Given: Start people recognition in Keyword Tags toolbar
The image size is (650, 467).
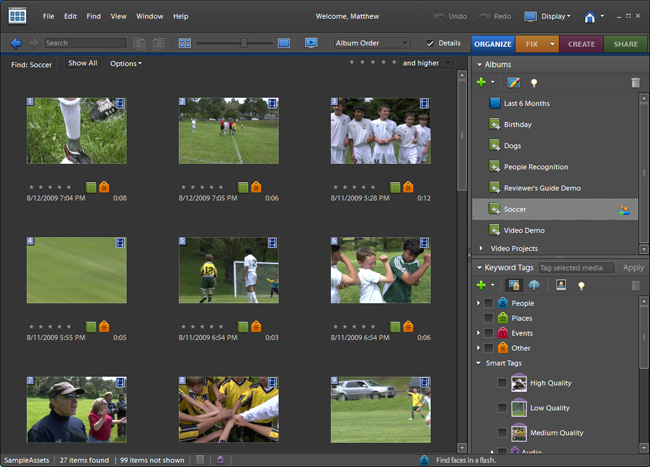Looking at the screenshot, I should pos(561,285).
